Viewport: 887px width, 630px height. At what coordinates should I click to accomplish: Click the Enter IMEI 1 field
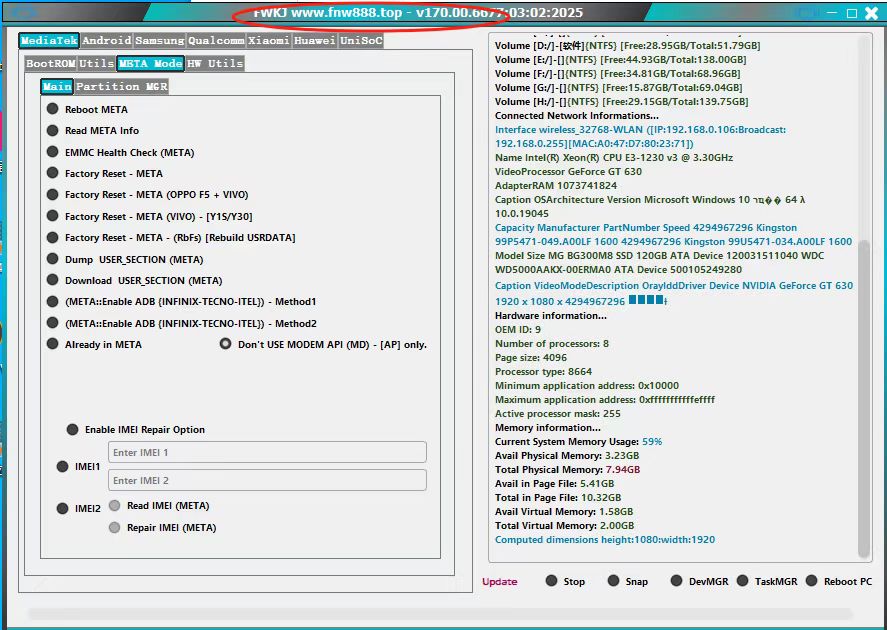point(267,452)
